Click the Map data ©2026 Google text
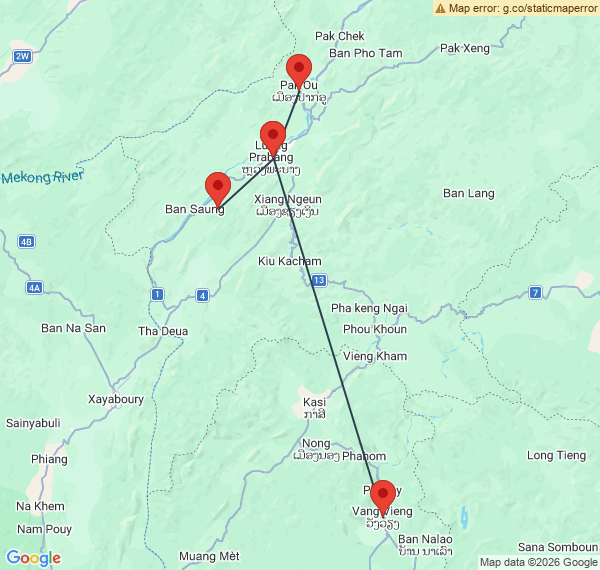 (x=538, y=562)
